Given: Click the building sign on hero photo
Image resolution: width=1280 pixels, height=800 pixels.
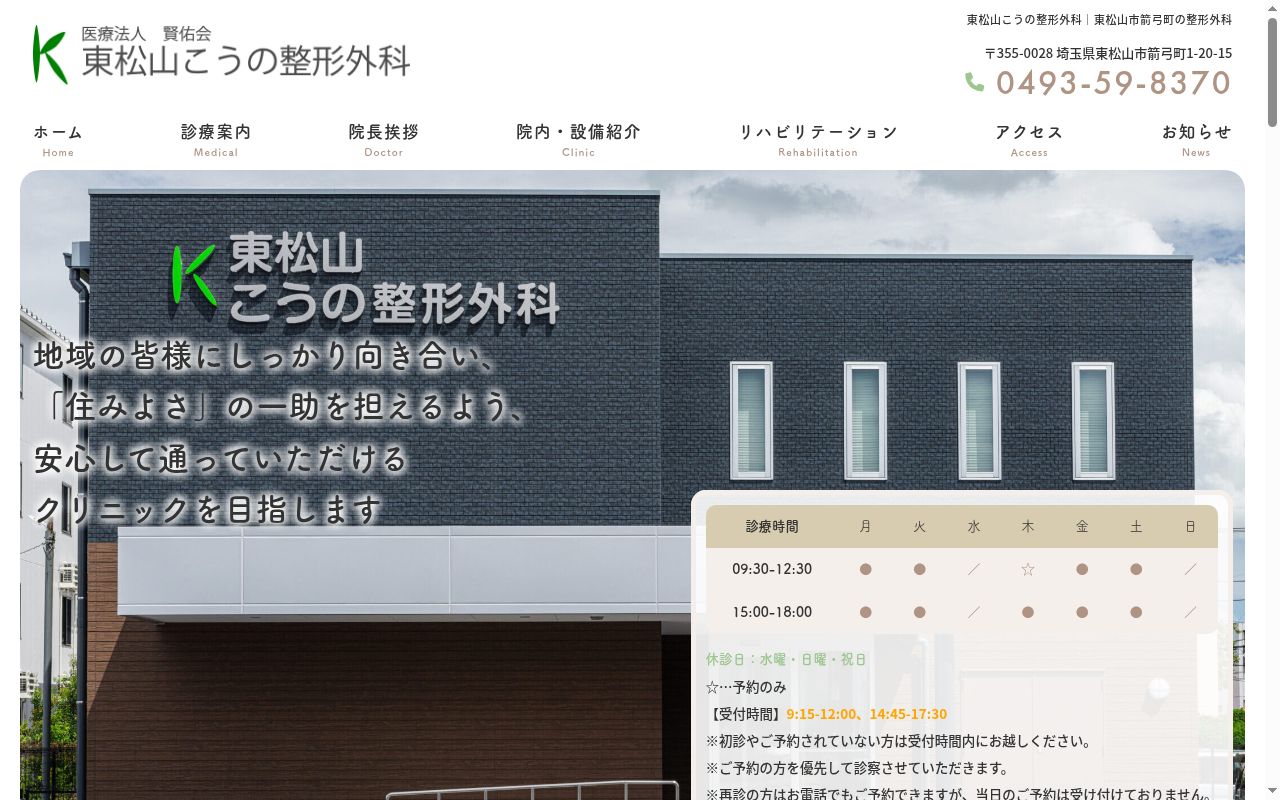Looking at the screenshot, I should pos(365,278).
